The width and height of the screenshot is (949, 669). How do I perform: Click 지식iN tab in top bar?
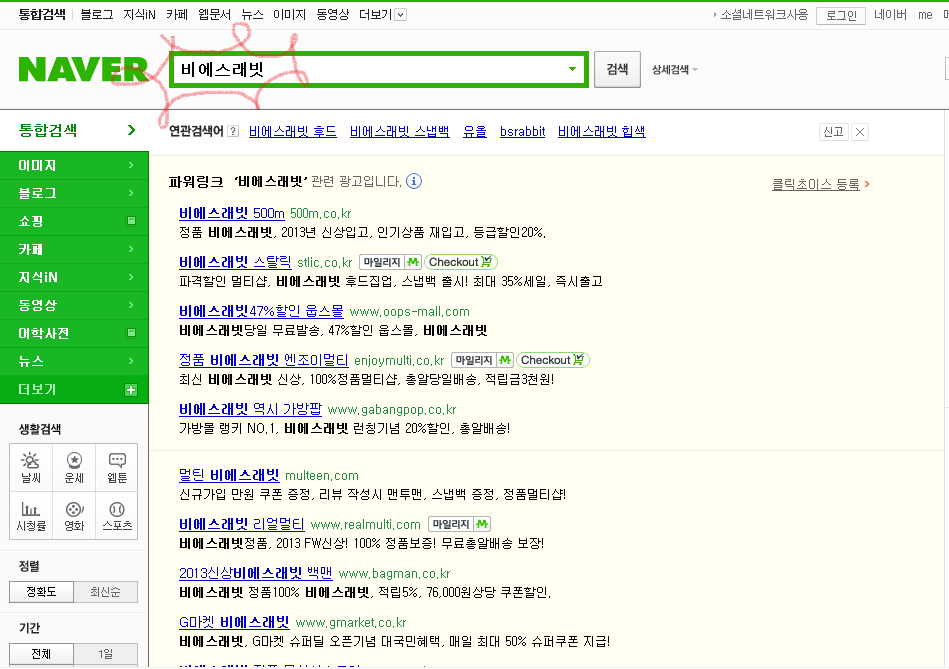pos(139,15)
